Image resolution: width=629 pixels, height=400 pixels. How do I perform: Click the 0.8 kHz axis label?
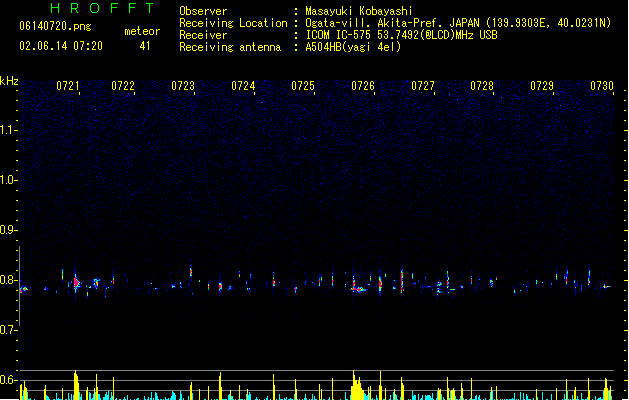click(x=8, y=280)
